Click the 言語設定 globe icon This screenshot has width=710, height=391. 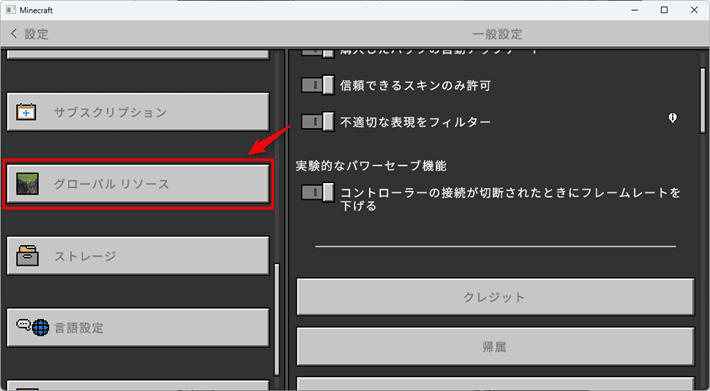pyautogui.click(x=40, y=327)
